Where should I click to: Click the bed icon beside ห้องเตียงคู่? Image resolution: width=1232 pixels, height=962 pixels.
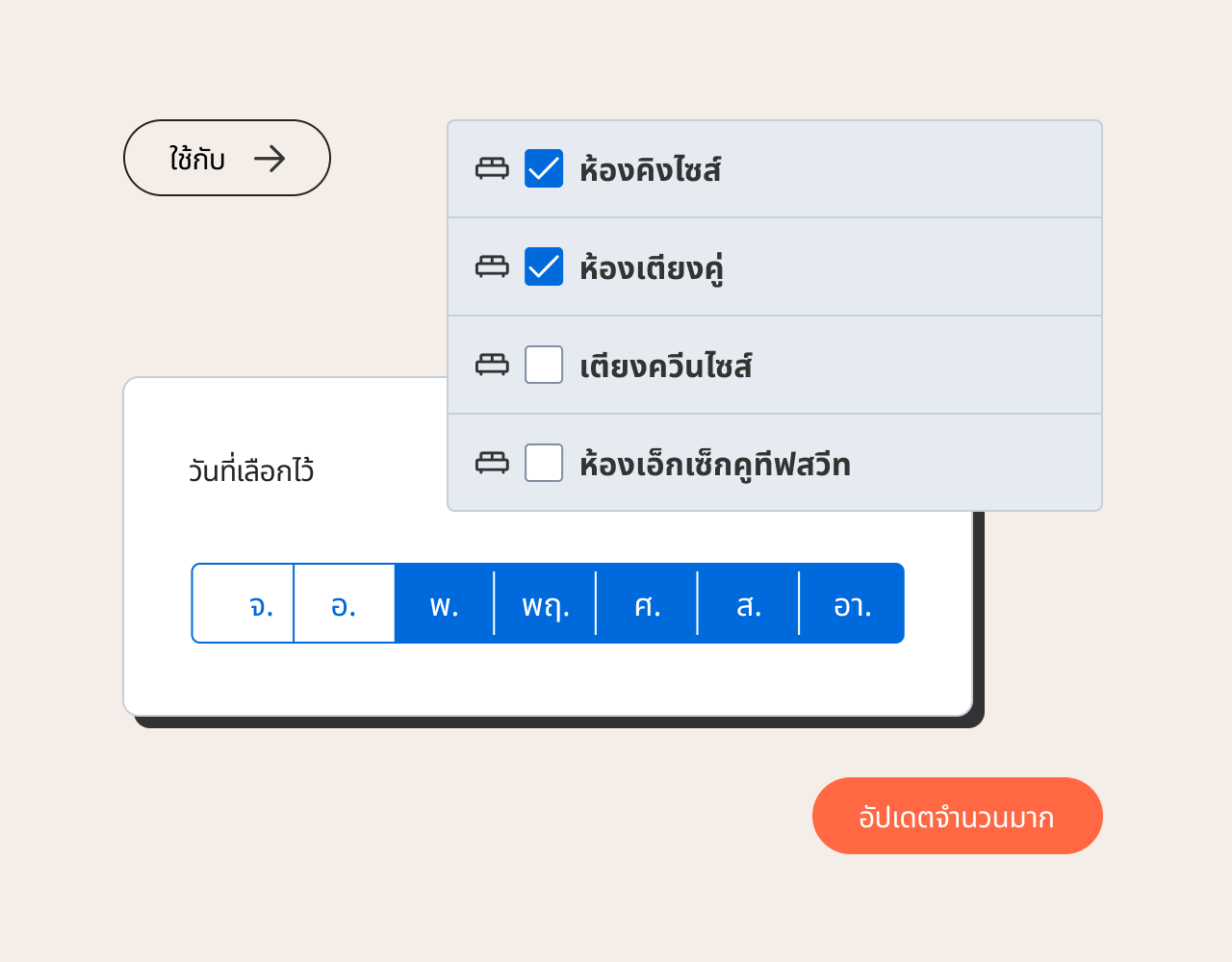(492, 266)
